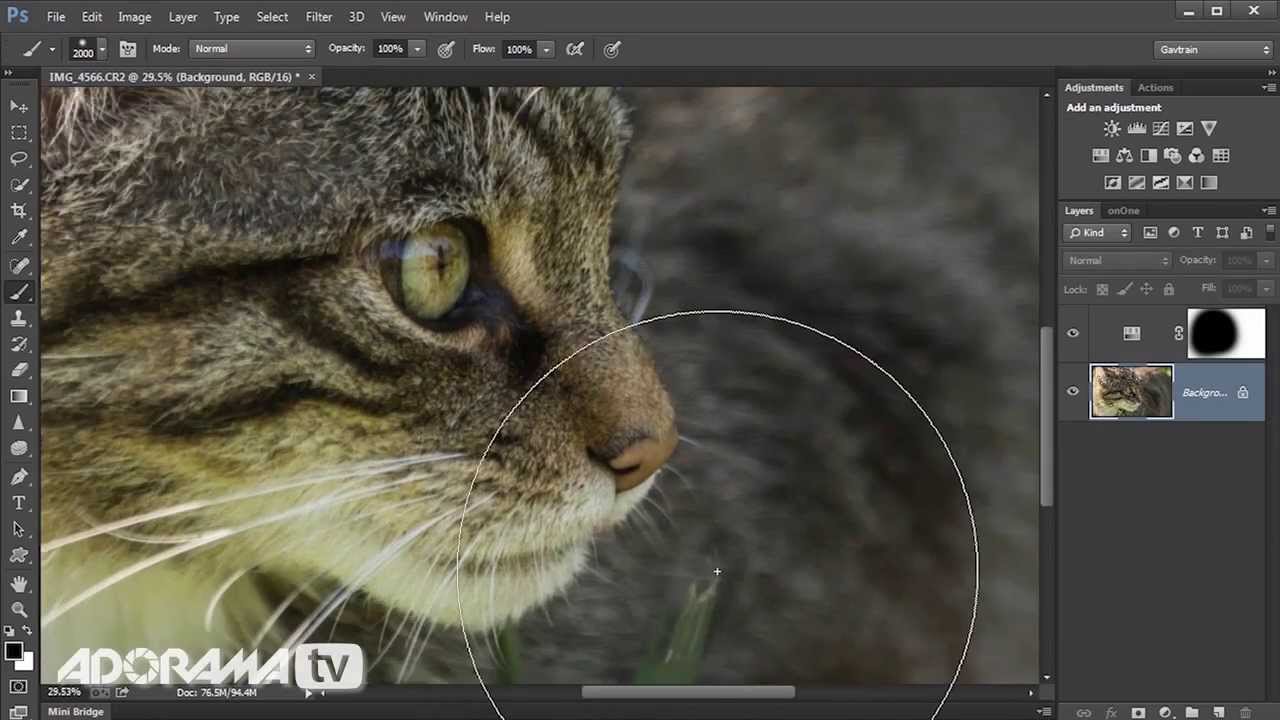Add a Curves adjustment

click(x=1161, y=128)
